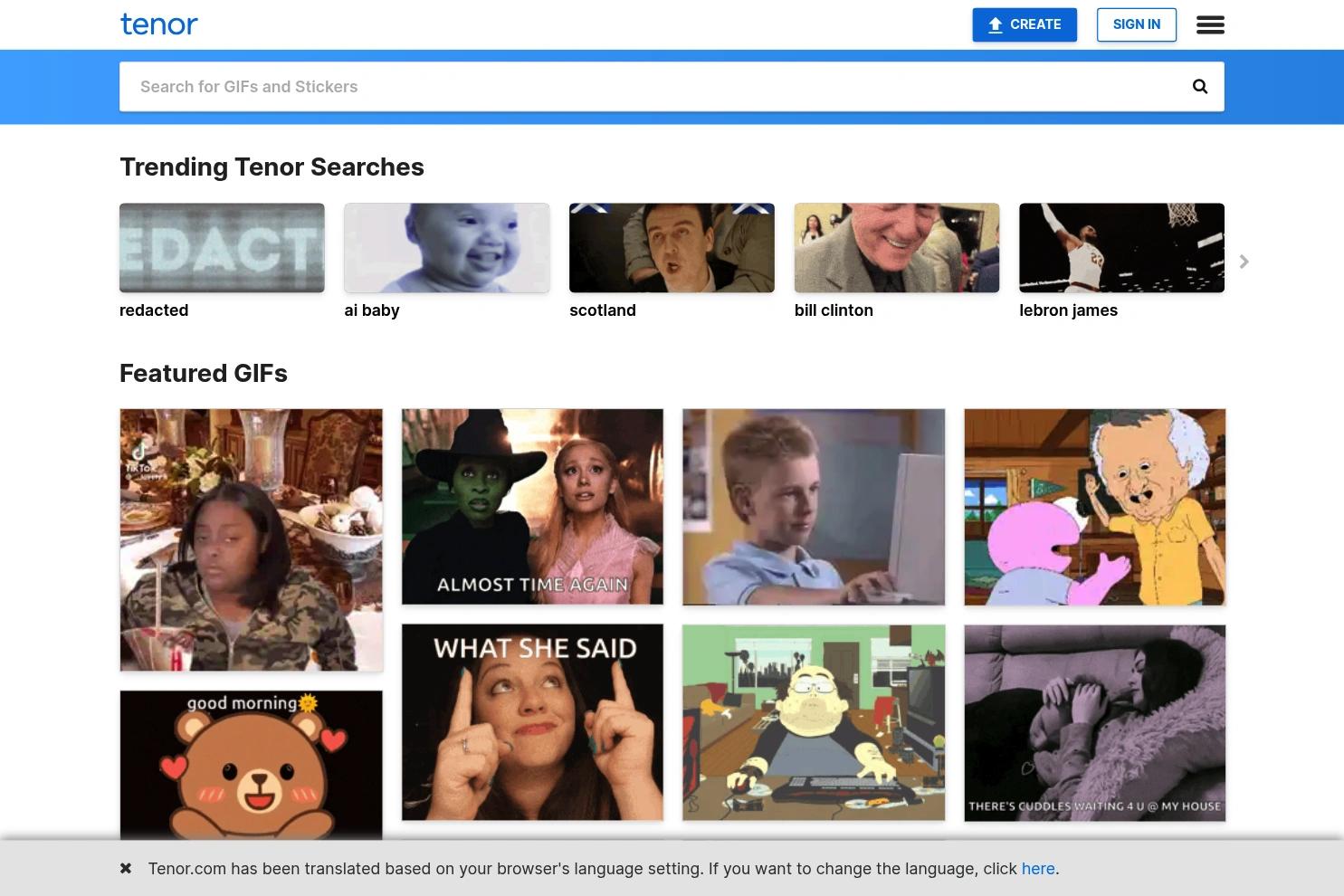1344x896 pixels.
Task: Open the cartoon gamer at keyboard GIF
Action: tap(814, 722)
